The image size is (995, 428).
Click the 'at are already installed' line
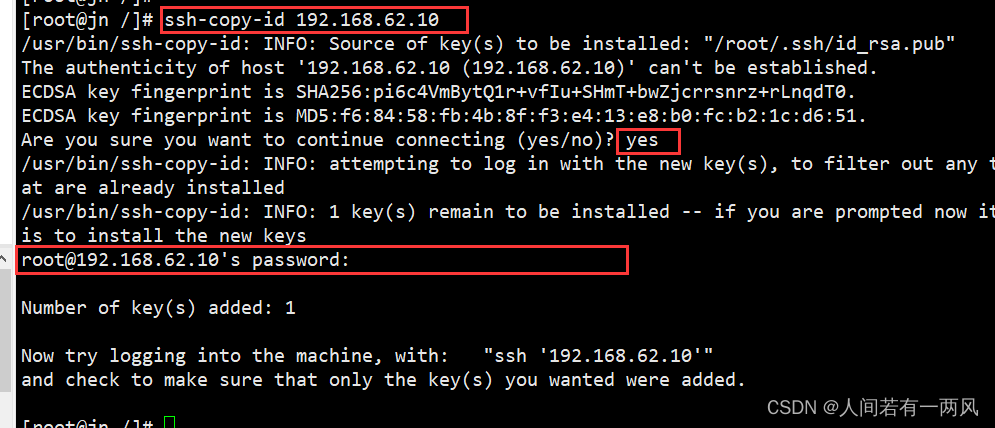tap(153, 189)
